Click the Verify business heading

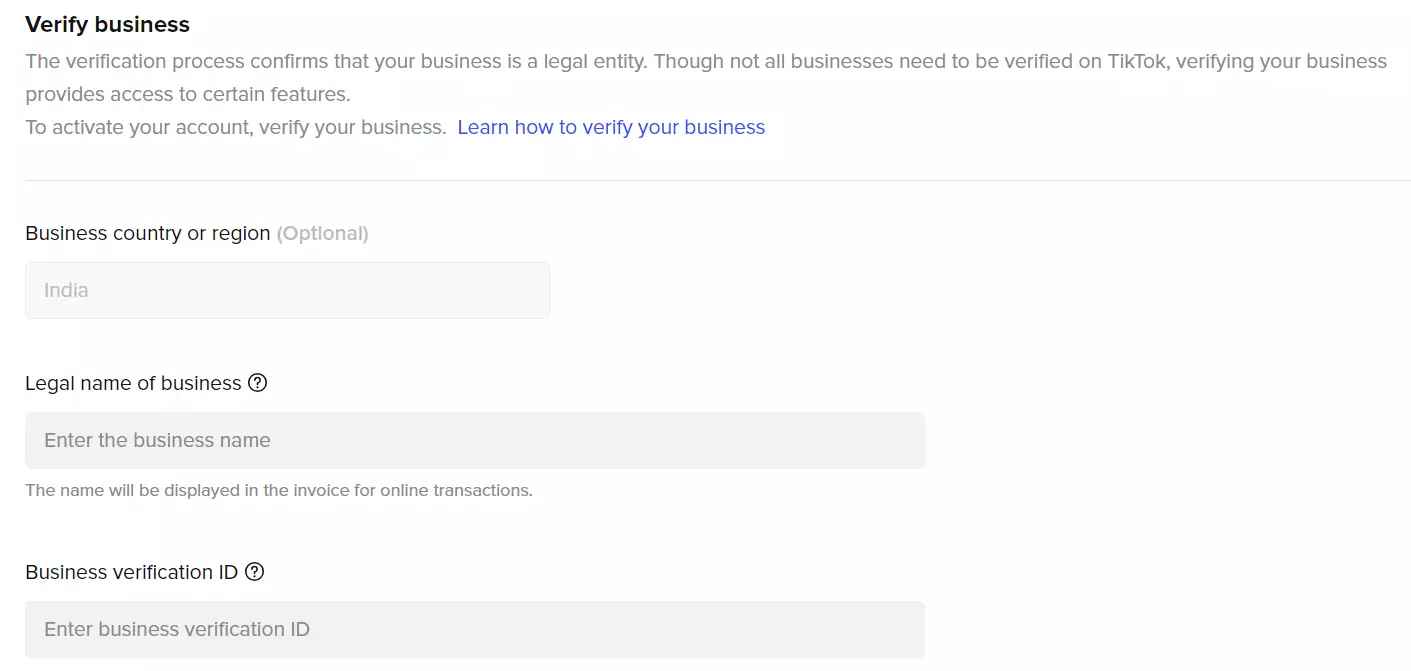(x=107, y=24)
